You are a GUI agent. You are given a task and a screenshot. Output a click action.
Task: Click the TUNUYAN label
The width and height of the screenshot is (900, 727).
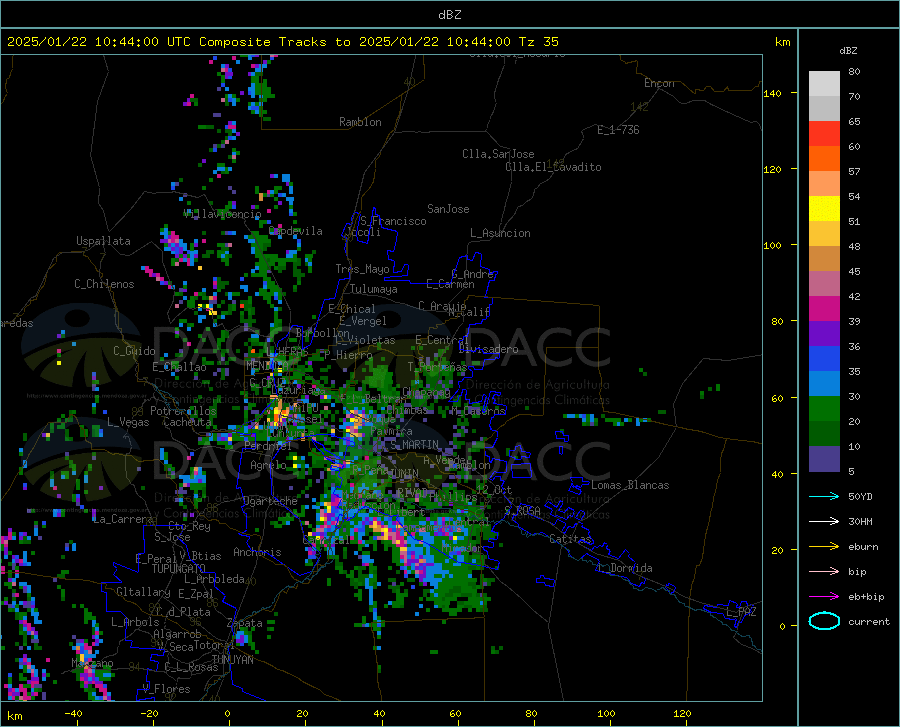tap(232, 660)
